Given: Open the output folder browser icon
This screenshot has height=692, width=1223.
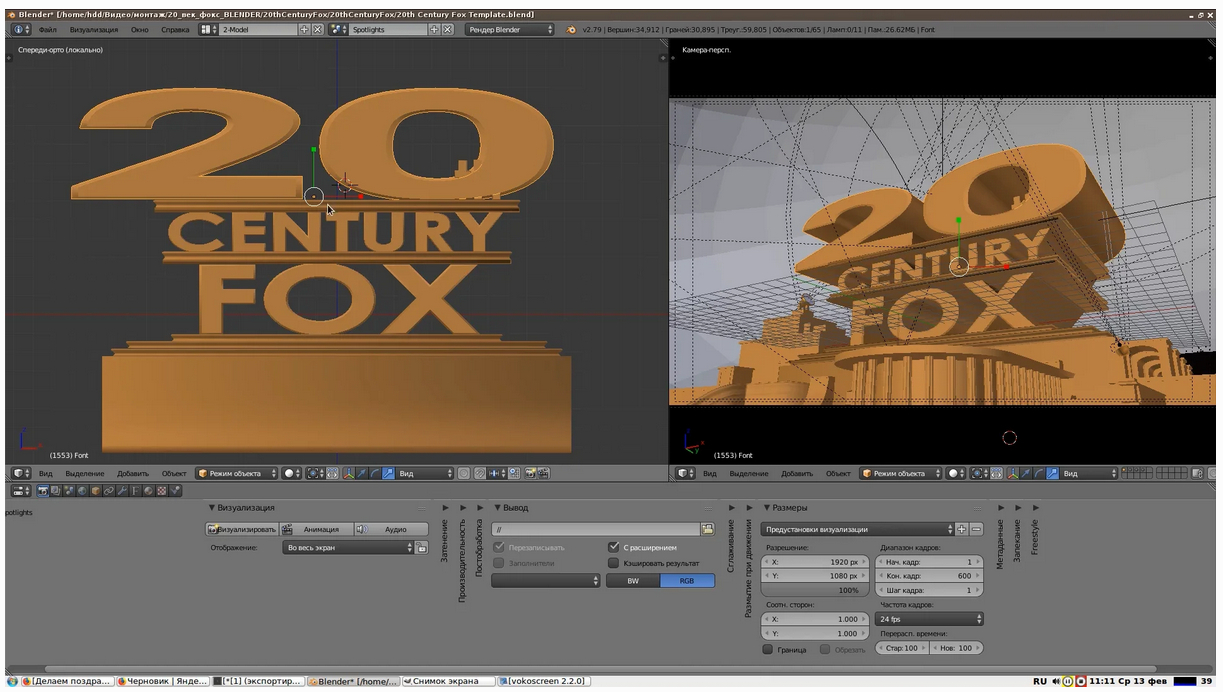Looking at the screenshot, I should tap(708, 529).
